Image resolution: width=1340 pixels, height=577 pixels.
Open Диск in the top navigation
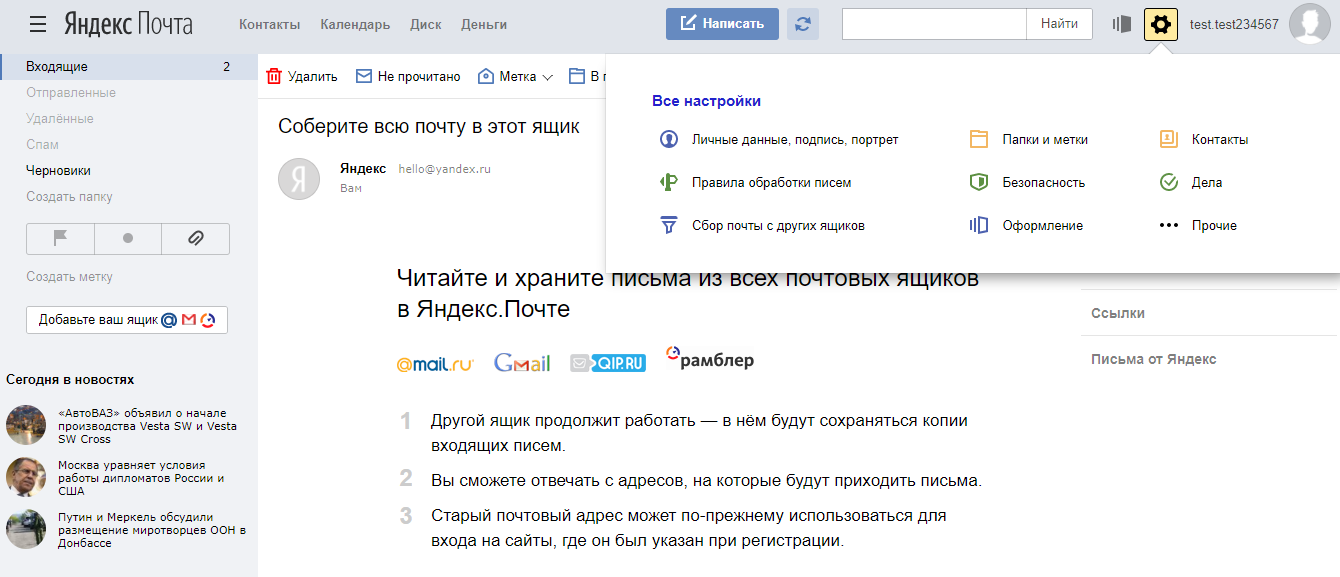(425, 24)
